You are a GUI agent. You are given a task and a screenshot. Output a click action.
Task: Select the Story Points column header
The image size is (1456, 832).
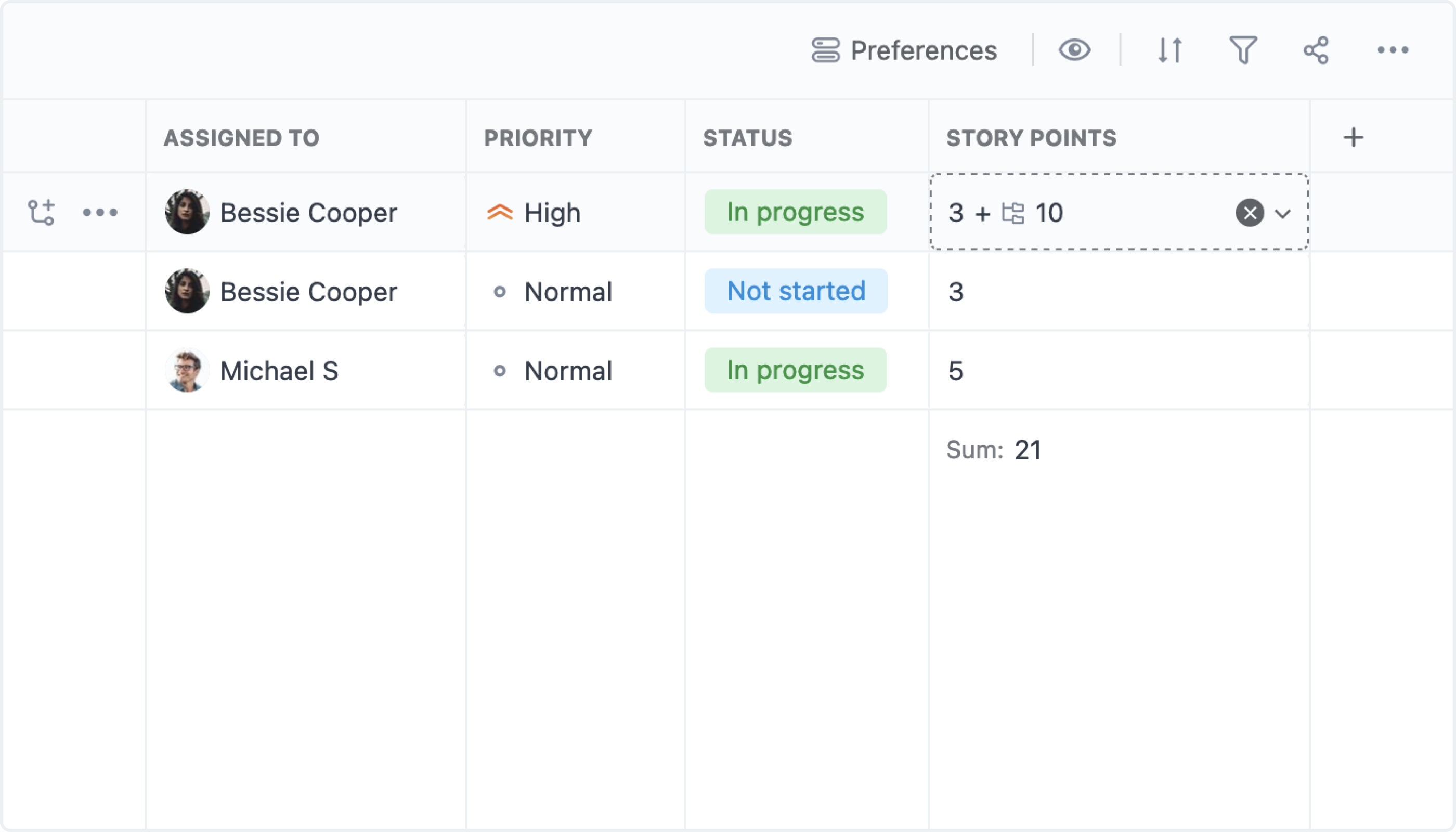(1031, 138)
